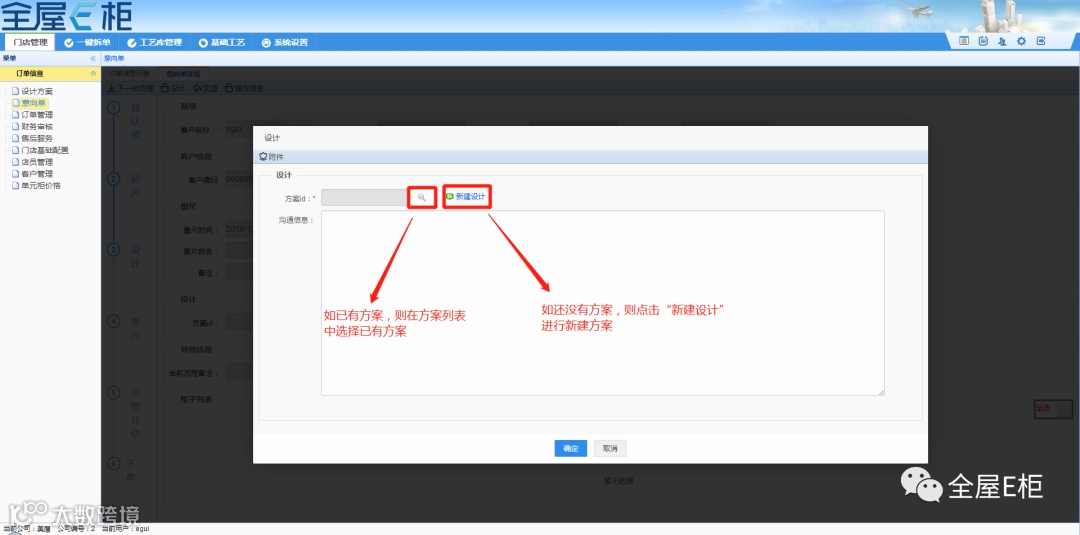1080x535 pixels.
Task: Click the user profile icon in header
Action: coord(1002,41)
